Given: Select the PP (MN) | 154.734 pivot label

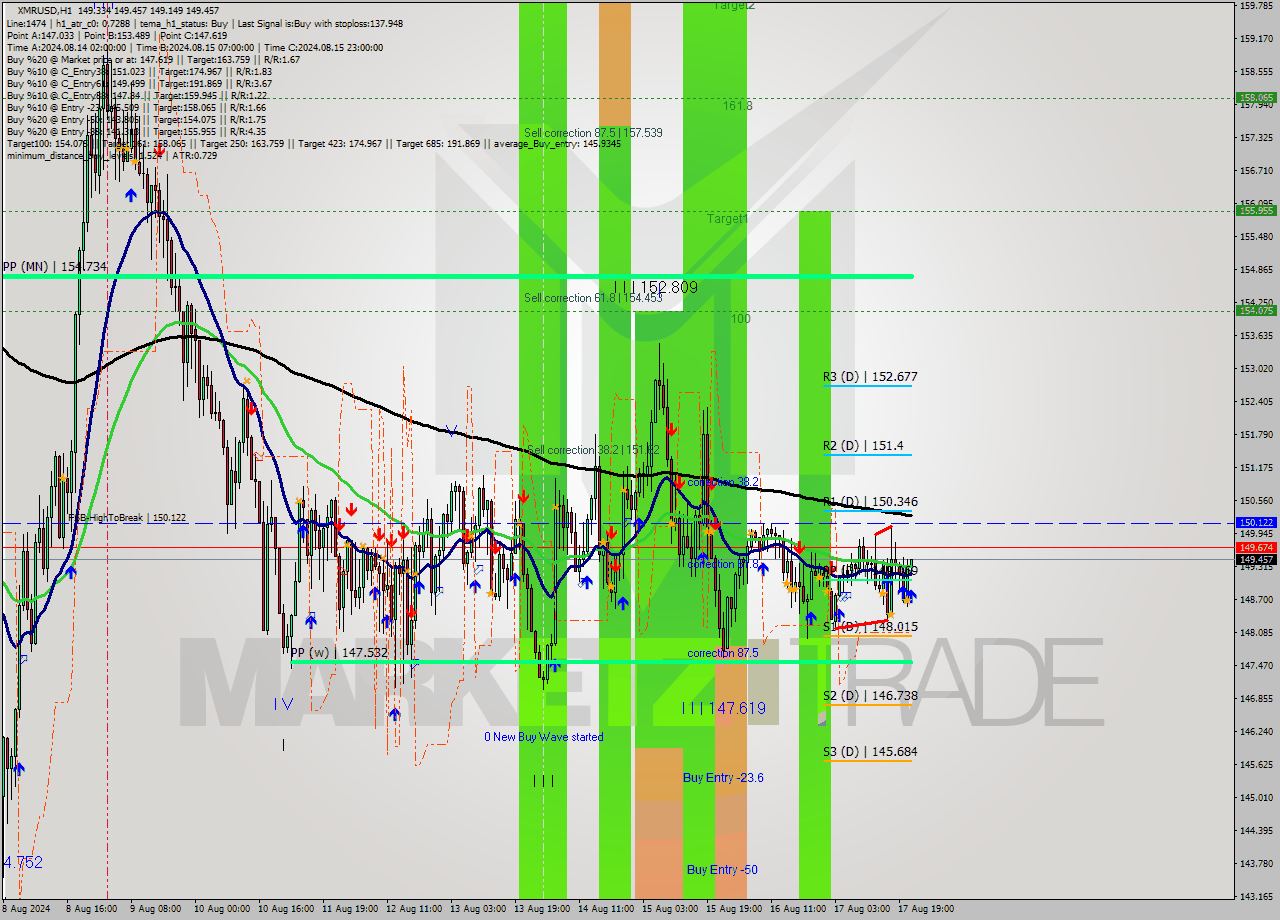Looking at the screenshot, I should tap(54, 267).
